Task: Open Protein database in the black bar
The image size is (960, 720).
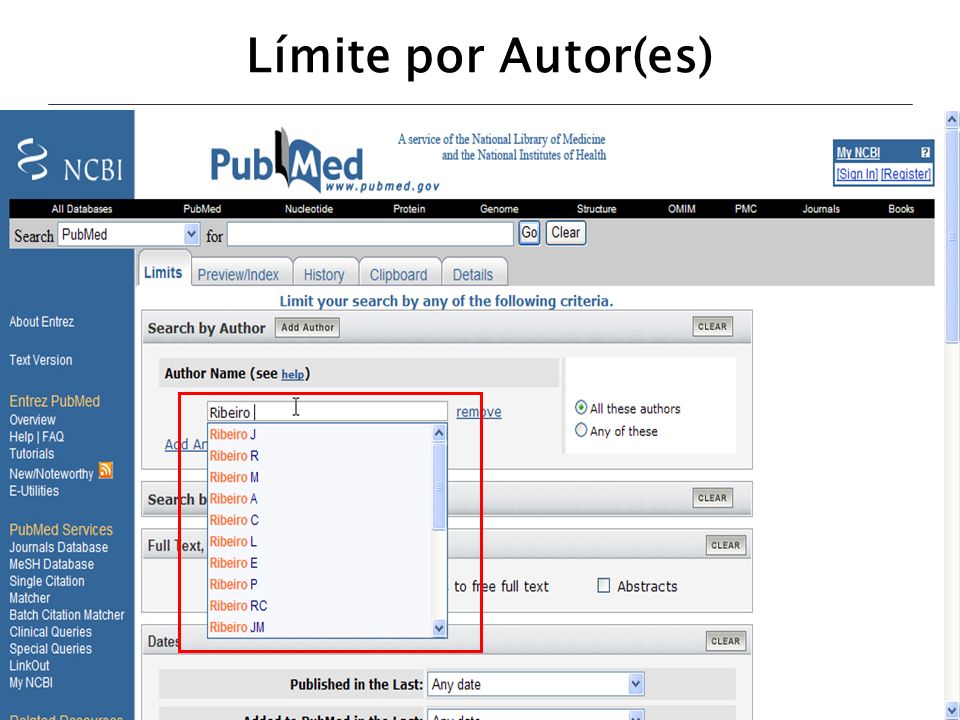Action: point(409,209)
